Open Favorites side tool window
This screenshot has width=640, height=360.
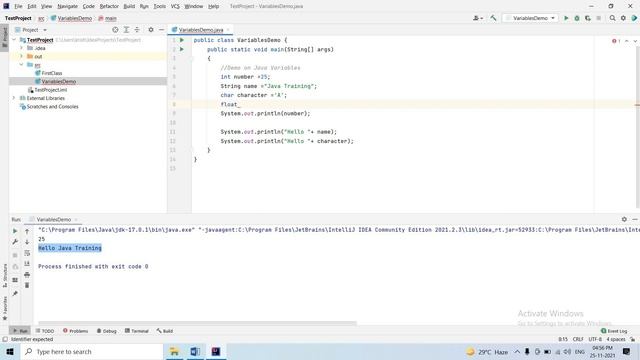tap(5, 308)
